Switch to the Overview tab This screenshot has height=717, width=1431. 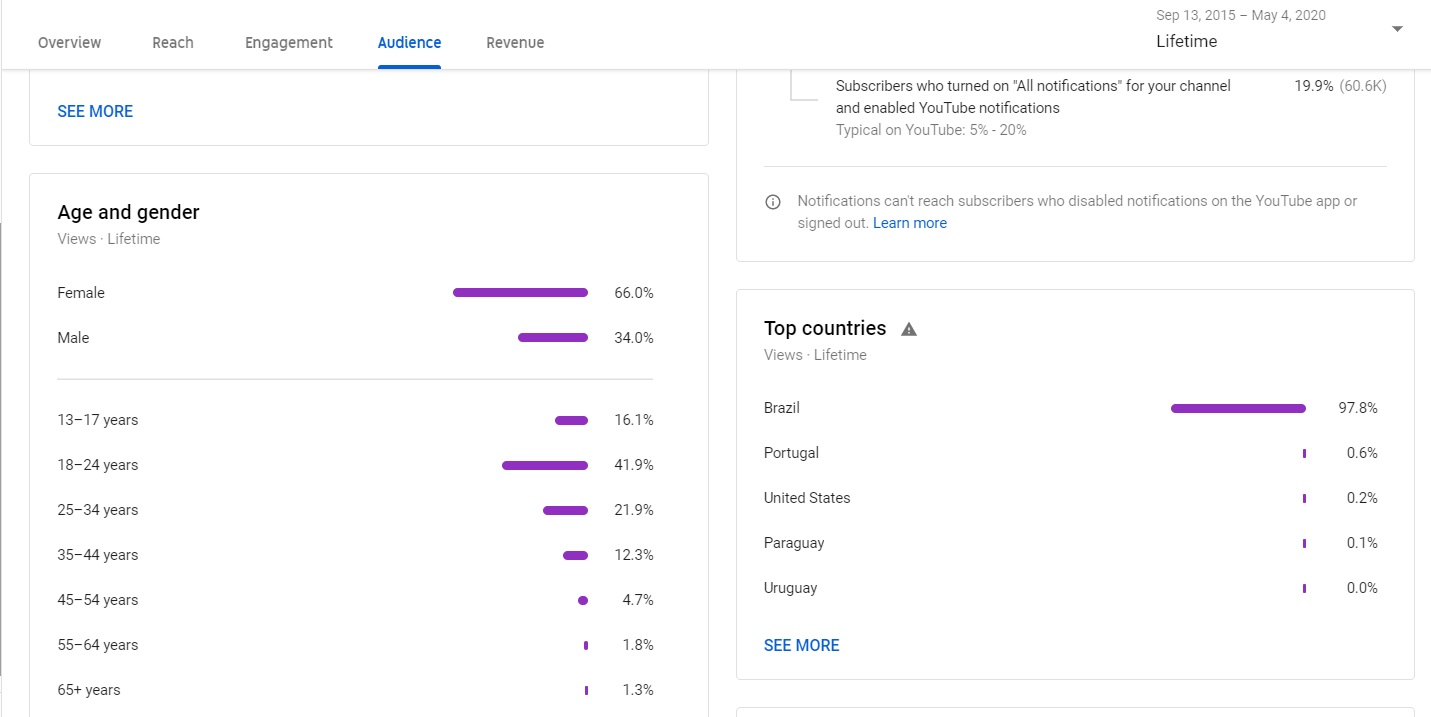point(70,43)
